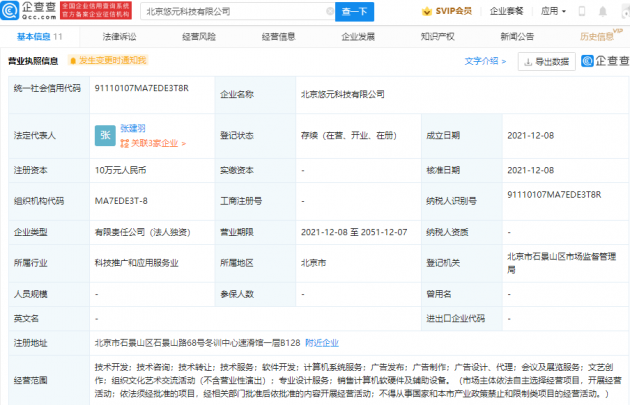Select registration authority 北京市石景山区市场监督管理局

(x=562, y=263)
